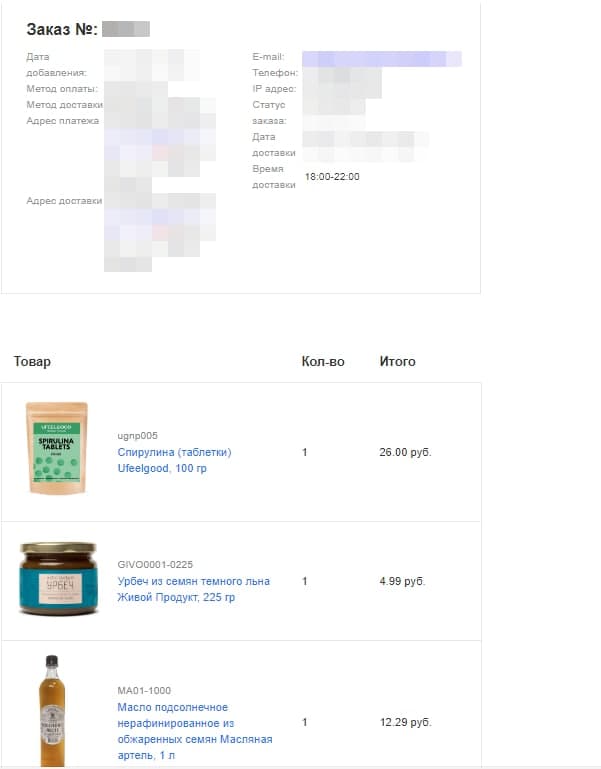Open the Урбеч из семян темного льна link
The width and height of the screenshot is (601, 769).
[193, 589]
